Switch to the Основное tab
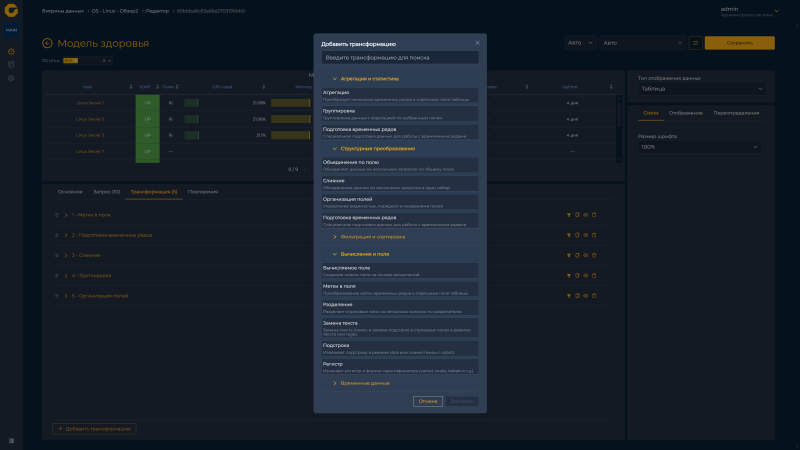The image size is (800, 450). tap(70, 192)
